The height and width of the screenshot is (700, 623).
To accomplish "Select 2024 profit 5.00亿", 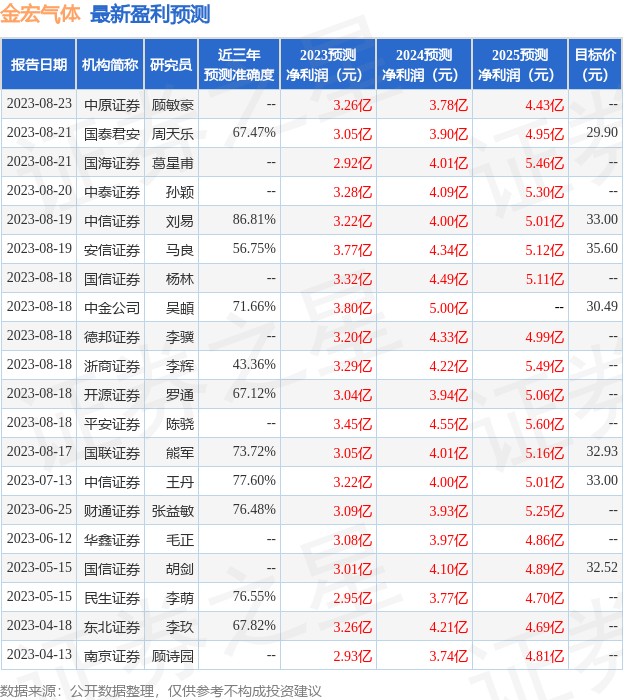I will 449,308.
